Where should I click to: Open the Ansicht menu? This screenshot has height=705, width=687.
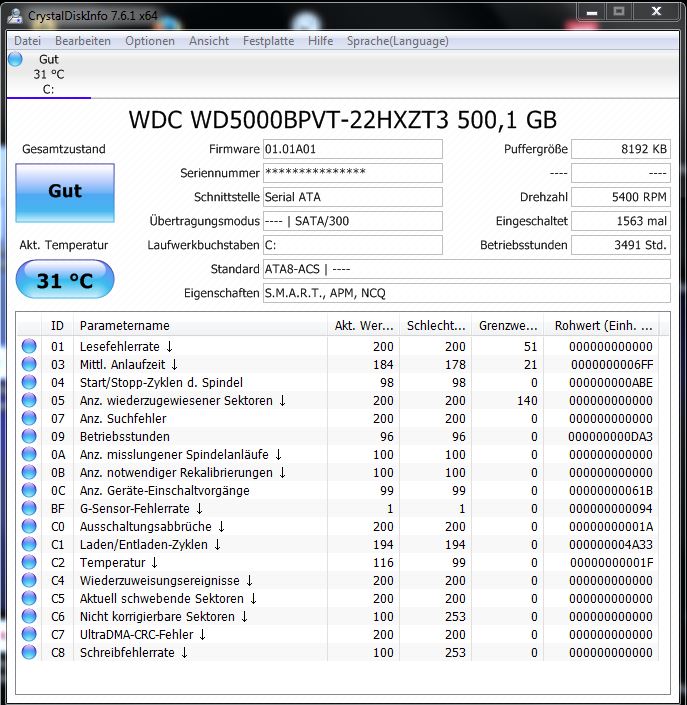point(209,41)
